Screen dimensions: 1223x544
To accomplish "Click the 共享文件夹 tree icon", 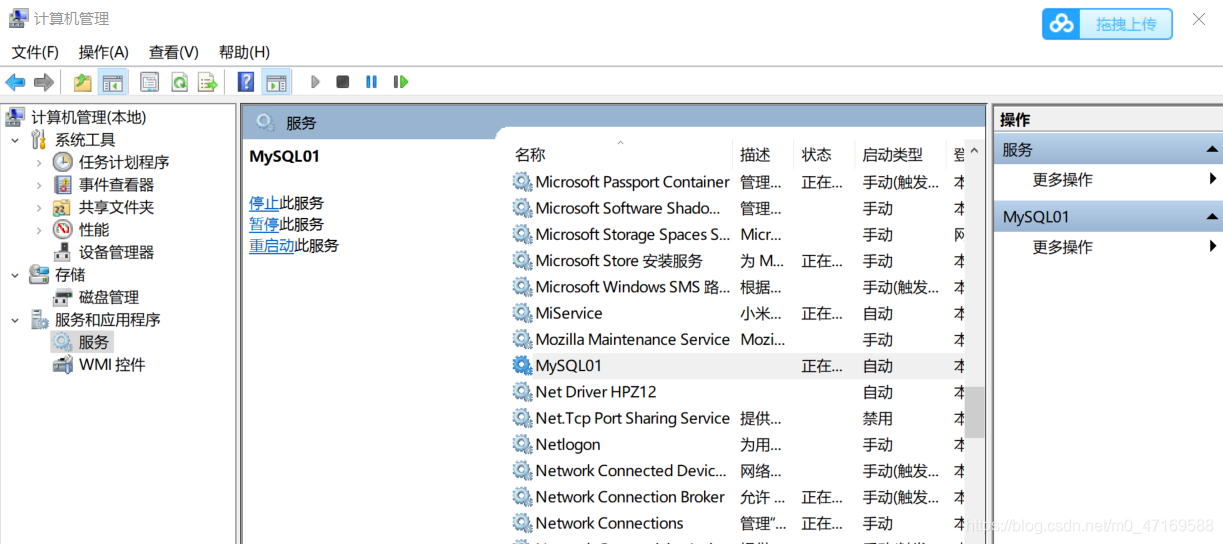I will click(63, 207).
